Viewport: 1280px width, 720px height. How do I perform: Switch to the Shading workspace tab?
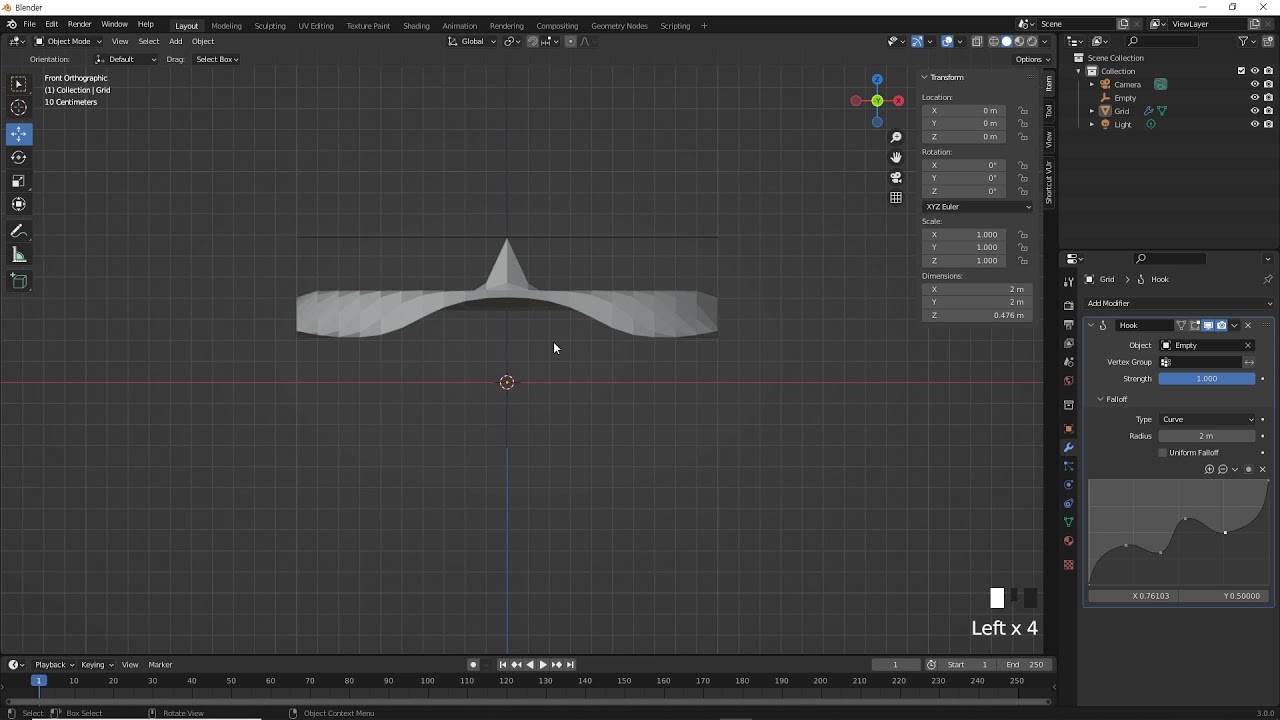(416, 26)
